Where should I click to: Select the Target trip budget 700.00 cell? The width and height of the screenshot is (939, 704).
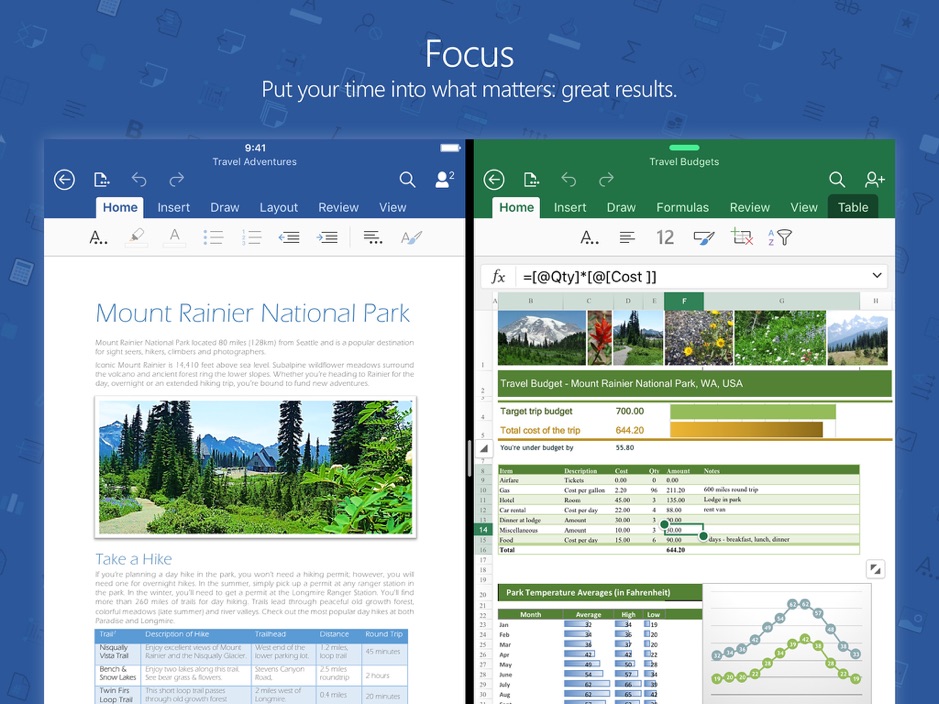tap(629, 411)
